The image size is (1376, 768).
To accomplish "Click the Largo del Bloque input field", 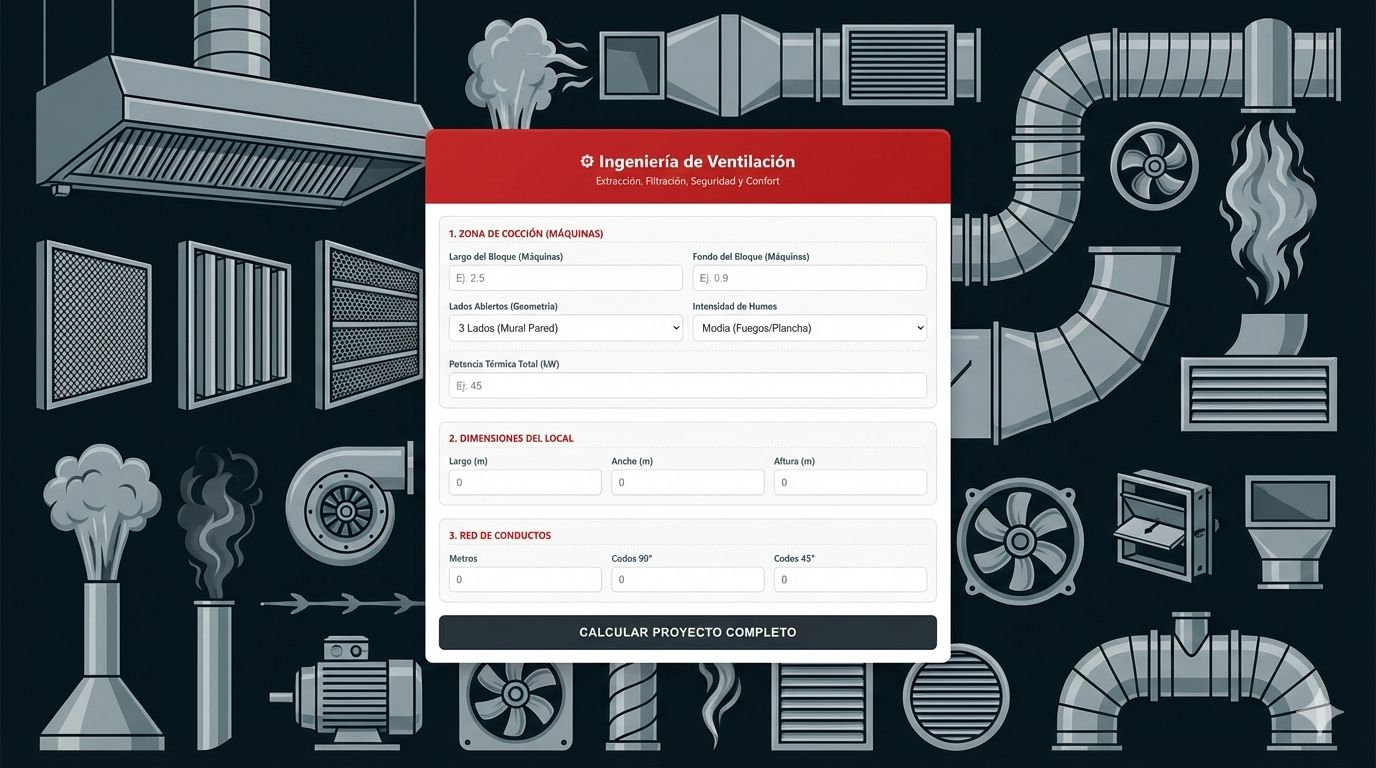I will [565, 278].
